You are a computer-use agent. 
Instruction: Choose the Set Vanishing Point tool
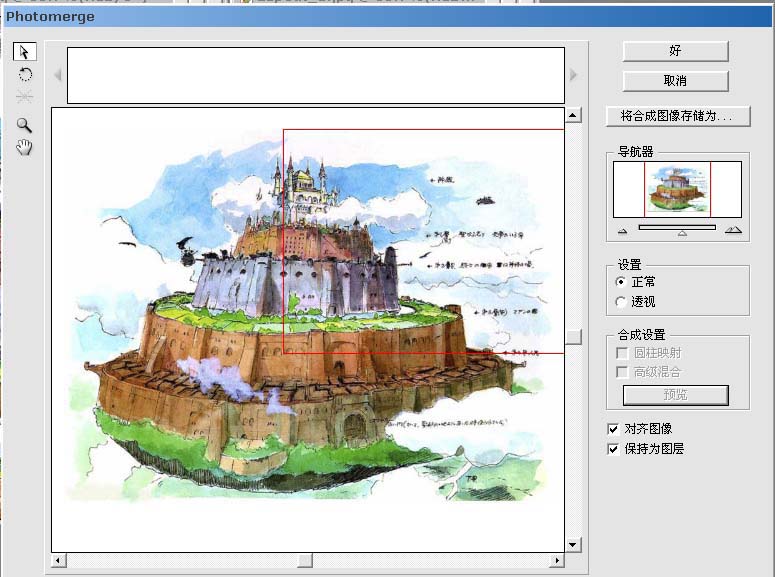pyautogui.click(x=24, y=96)
